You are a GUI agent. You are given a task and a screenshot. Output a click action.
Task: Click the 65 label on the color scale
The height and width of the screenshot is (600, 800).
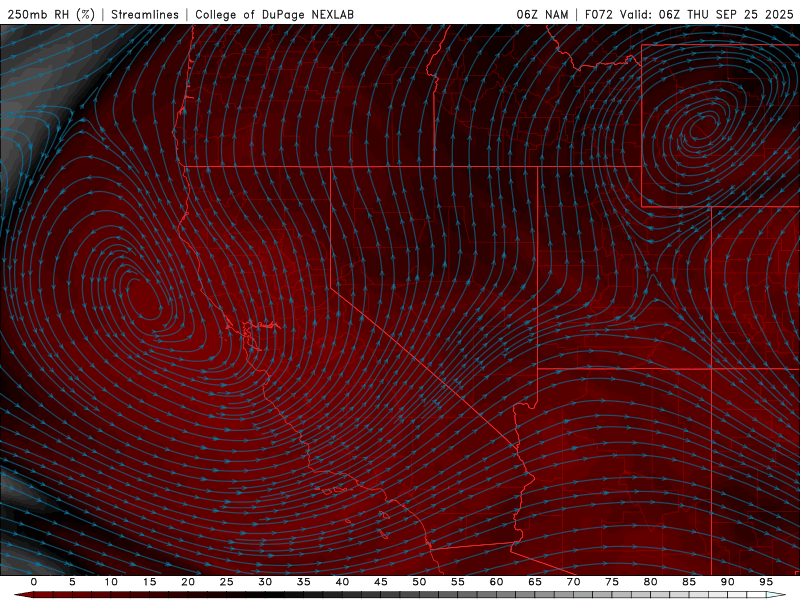click(535, 582)
